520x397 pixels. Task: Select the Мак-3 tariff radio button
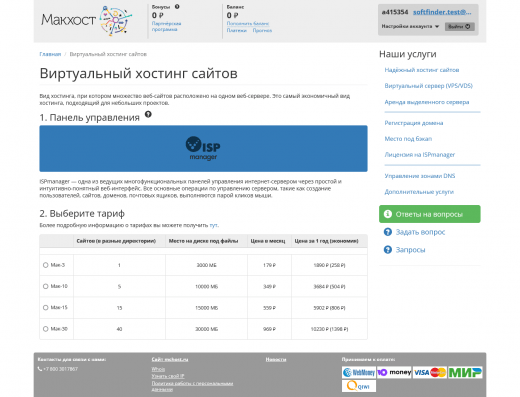[x=46, y=265]
